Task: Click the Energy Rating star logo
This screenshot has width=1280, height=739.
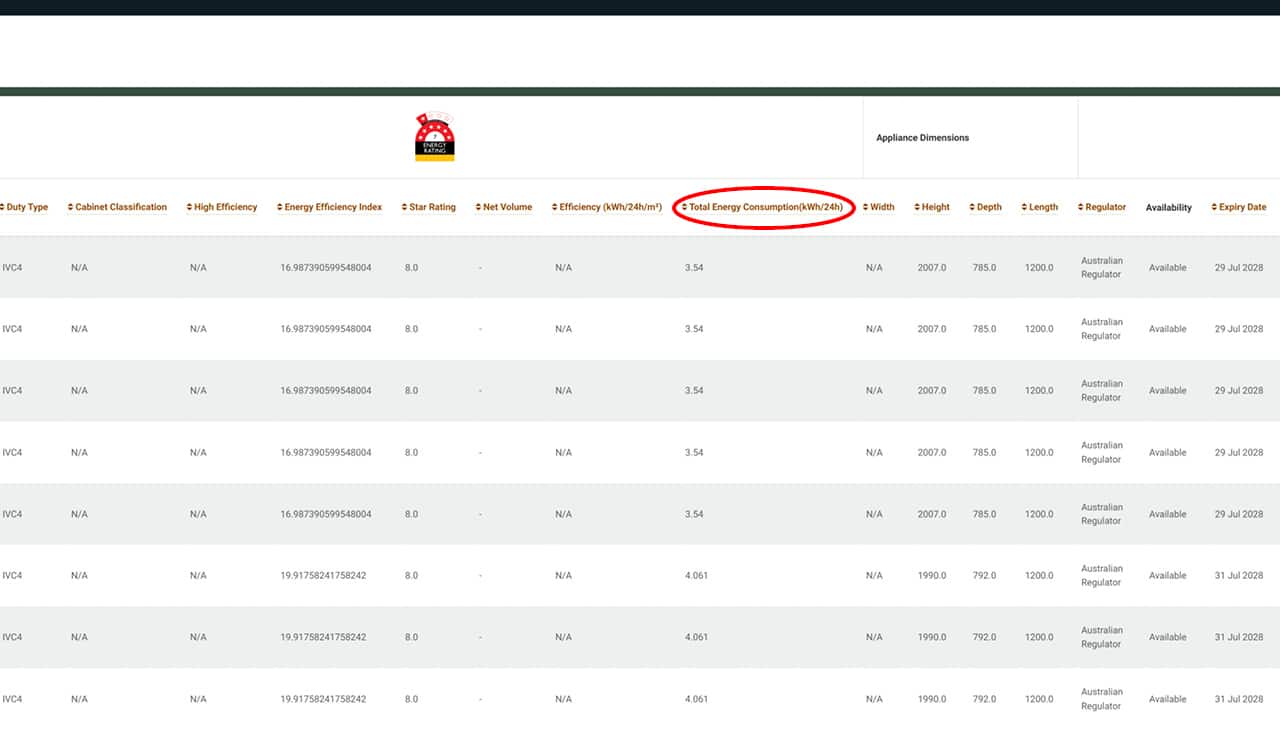Action: 435,137
